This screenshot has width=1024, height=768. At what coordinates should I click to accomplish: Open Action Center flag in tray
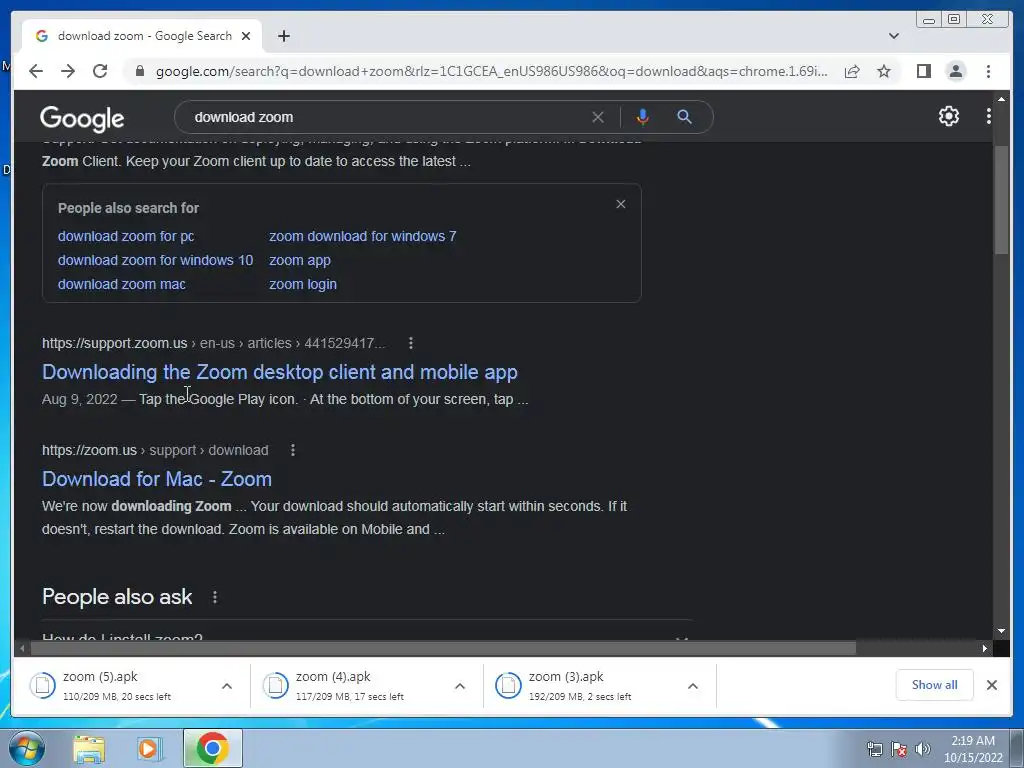click(899, 749)
